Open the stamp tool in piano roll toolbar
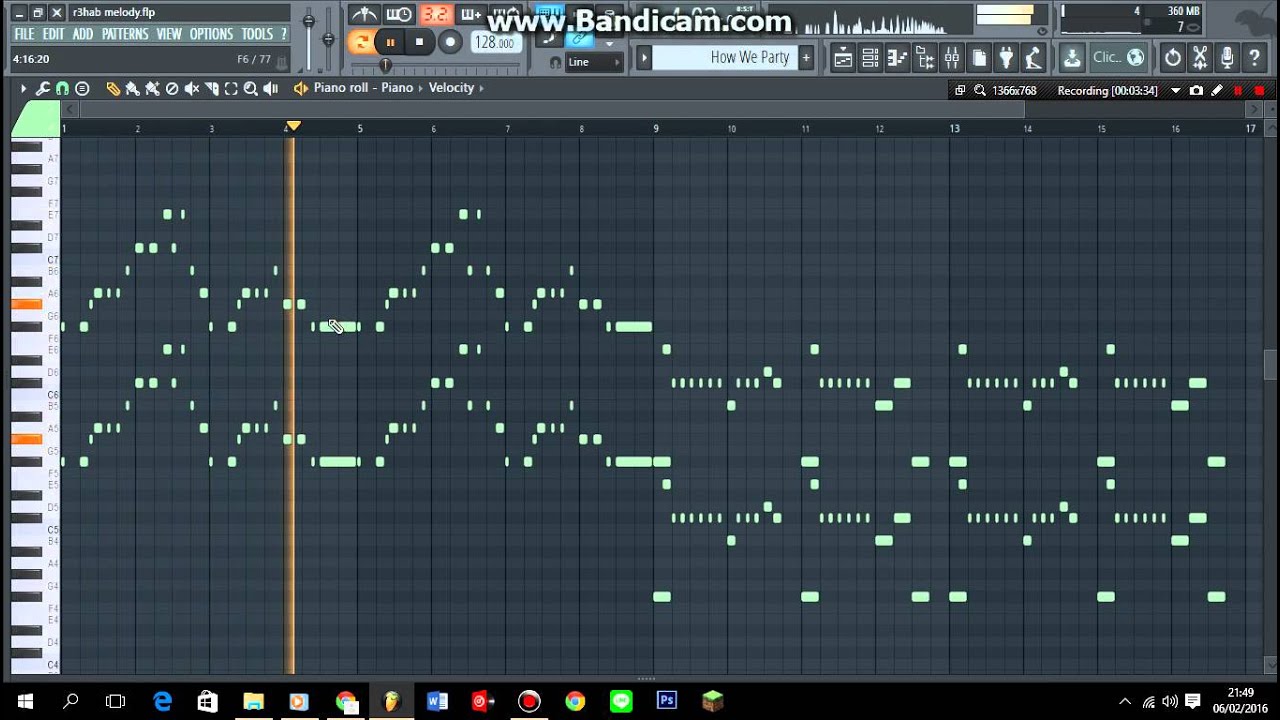This screenshot has width=1280, height=720. (82, 88)
